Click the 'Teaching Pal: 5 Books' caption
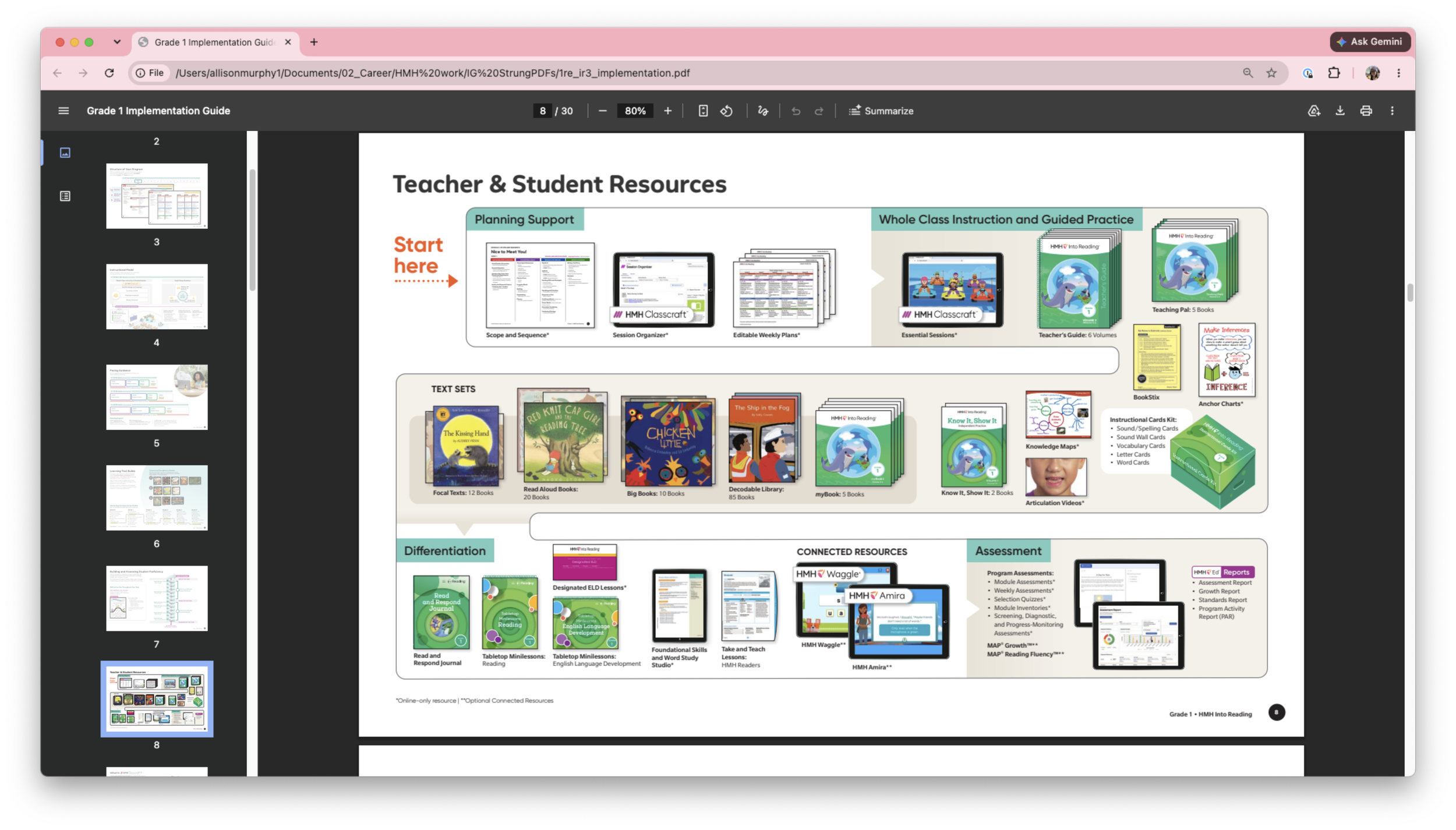 [x=1183, y=310]
